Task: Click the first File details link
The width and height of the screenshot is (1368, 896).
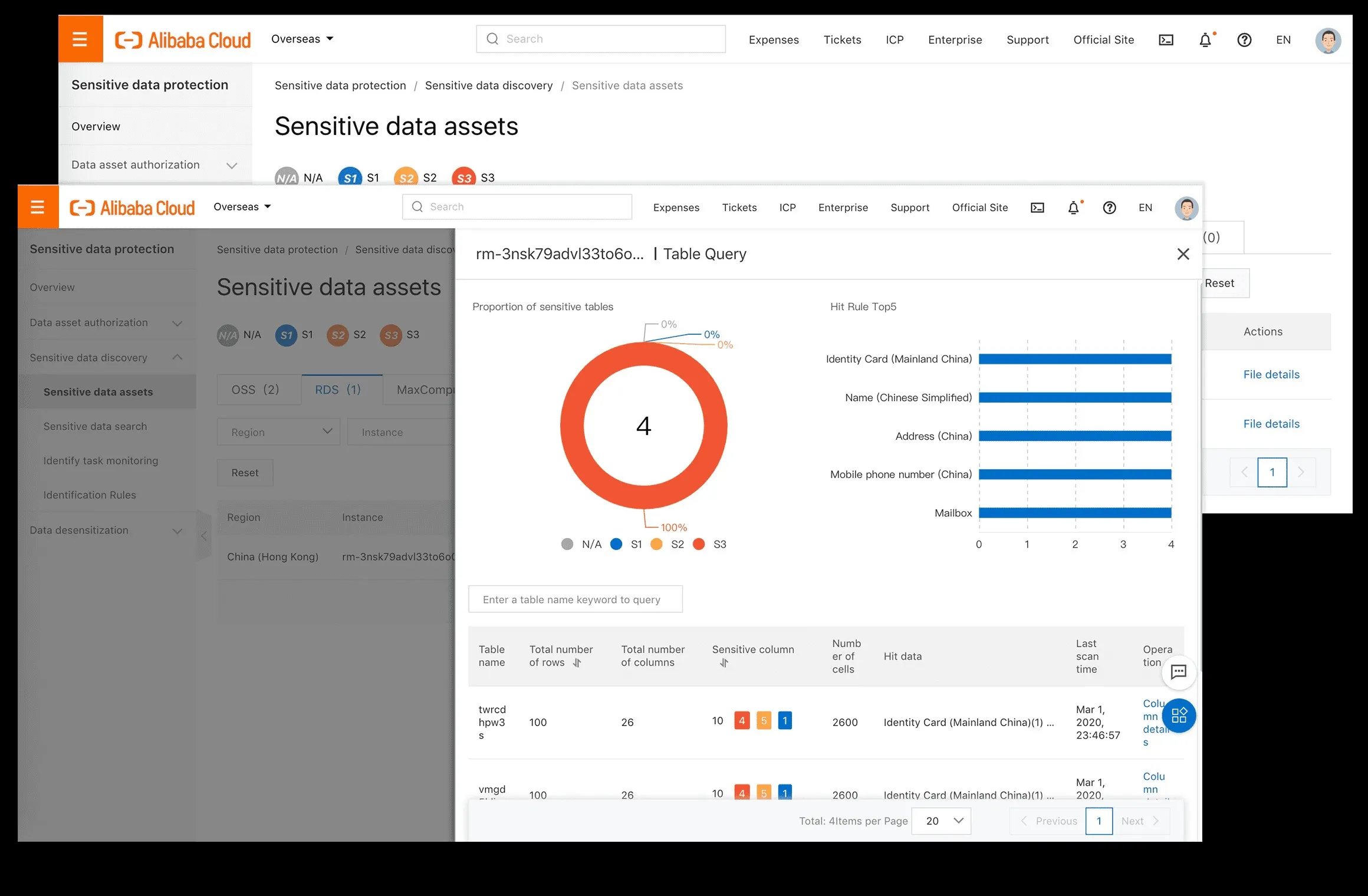Action: [x=1271, y=374]
